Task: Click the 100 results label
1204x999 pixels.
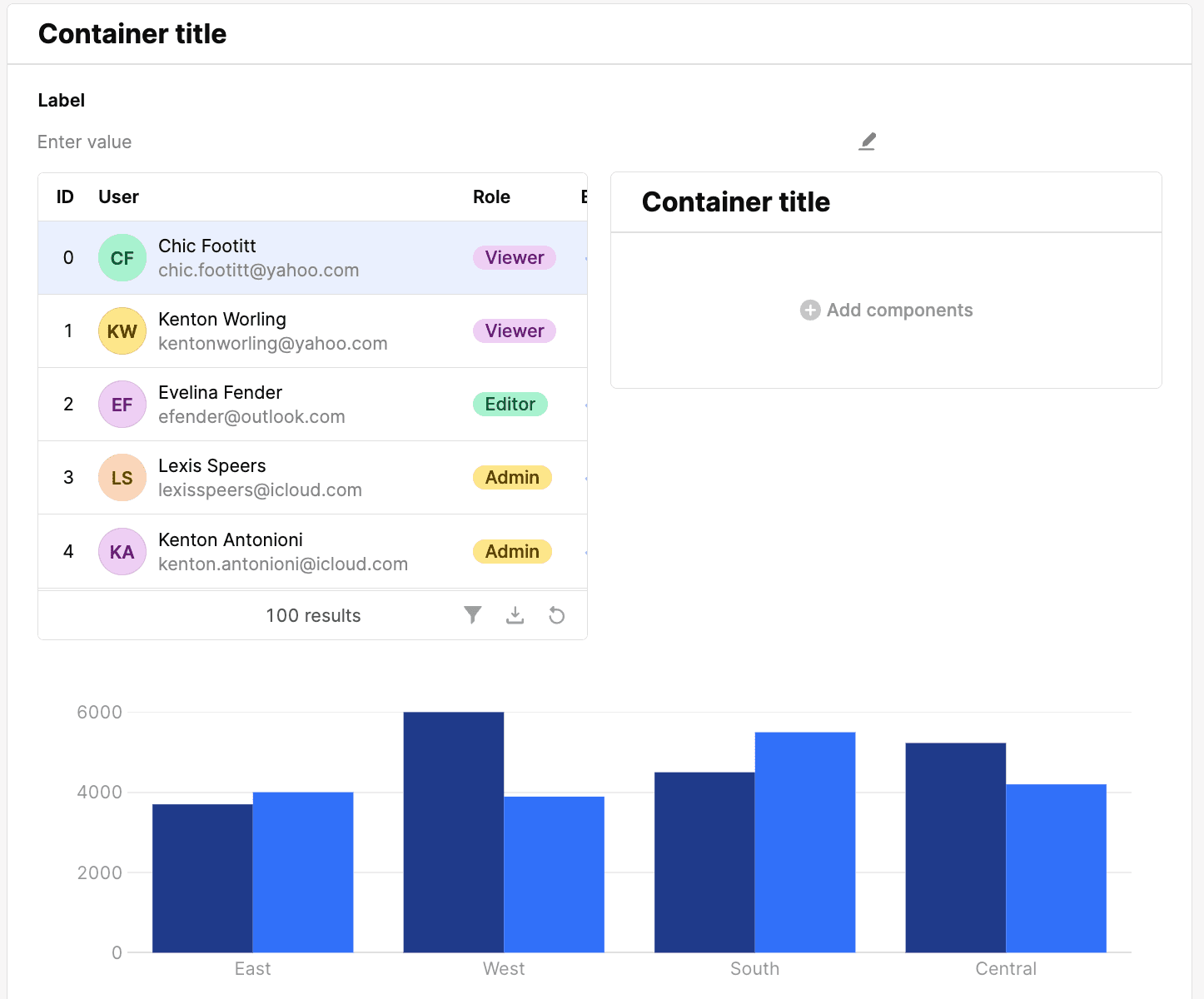Action: coord(312,615)
